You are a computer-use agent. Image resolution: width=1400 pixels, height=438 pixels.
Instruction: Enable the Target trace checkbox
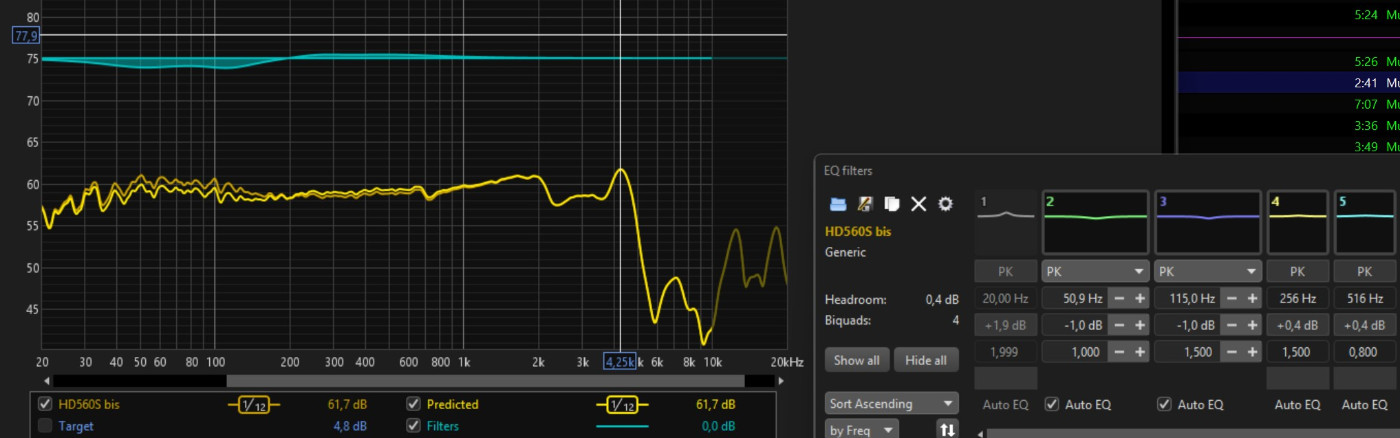click(x=44, y=426)
